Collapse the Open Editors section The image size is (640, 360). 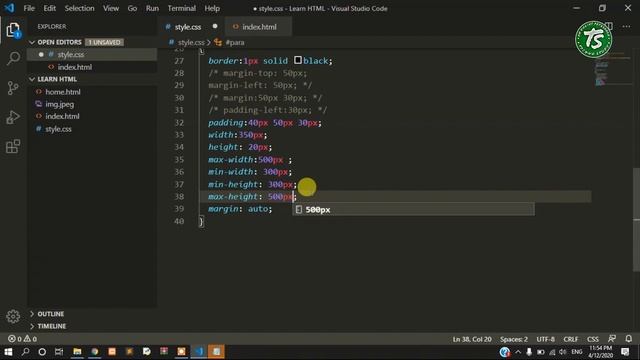click(32, 42)
